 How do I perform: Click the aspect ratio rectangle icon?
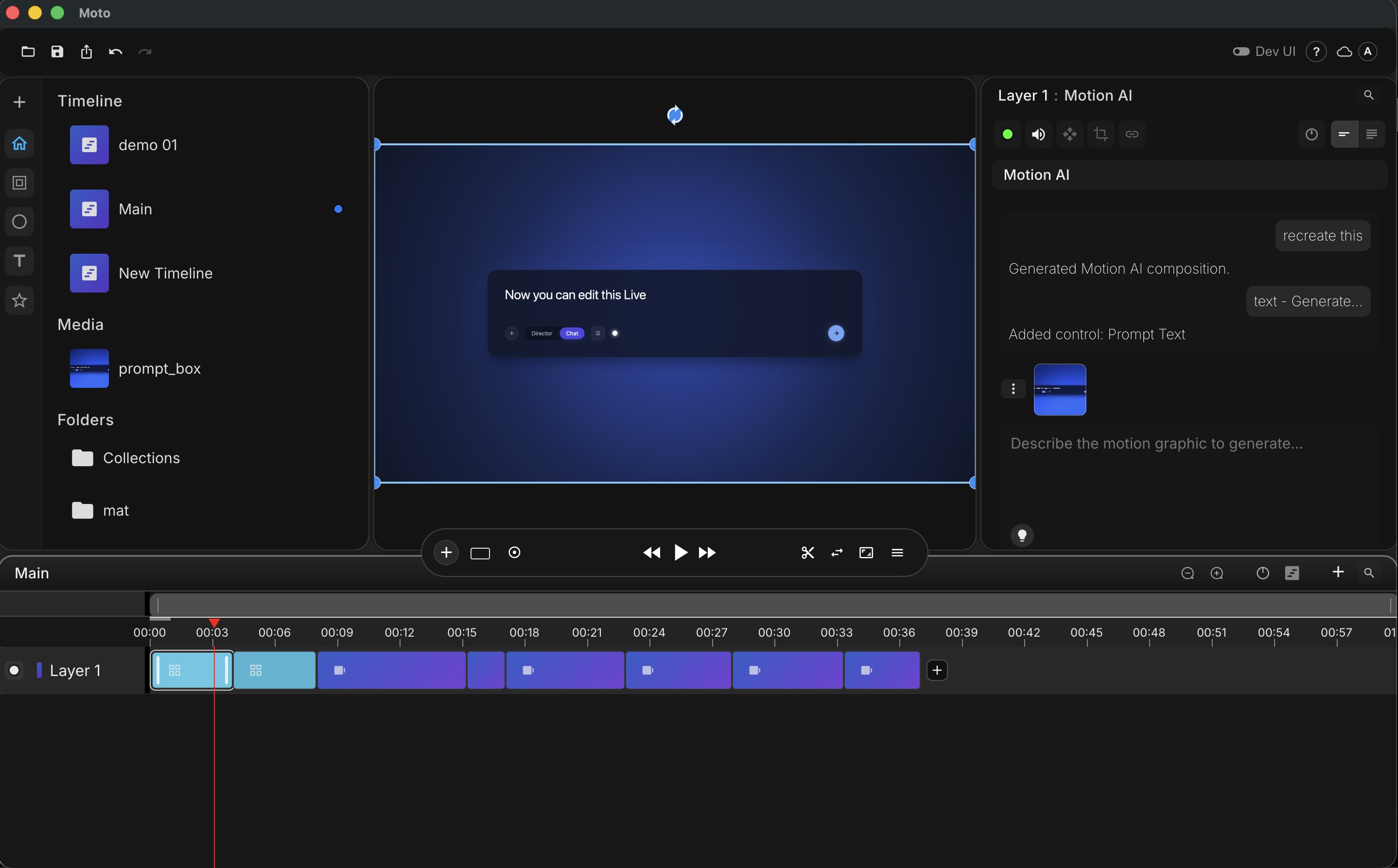point(480,553)
